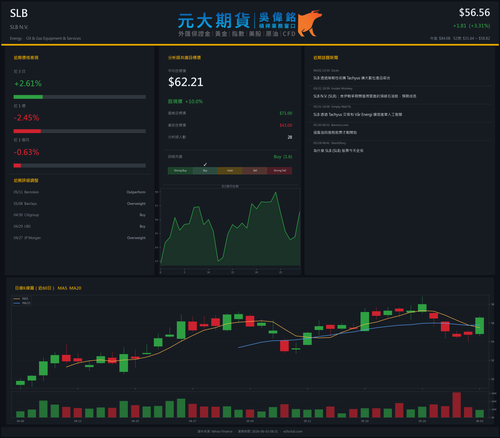Click the $71.00 highest target price

286,113
